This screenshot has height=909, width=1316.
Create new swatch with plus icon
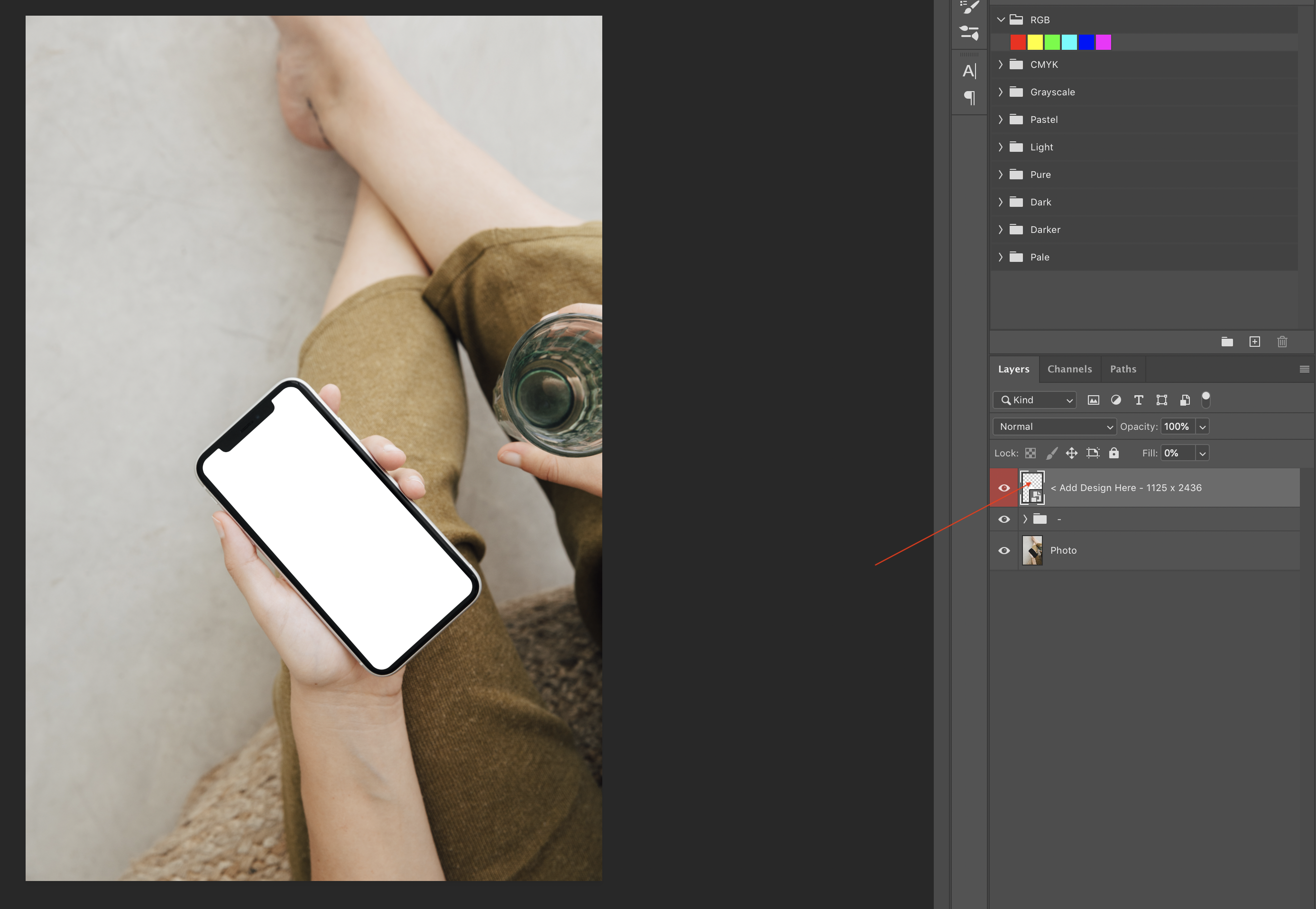point(1254,342)
